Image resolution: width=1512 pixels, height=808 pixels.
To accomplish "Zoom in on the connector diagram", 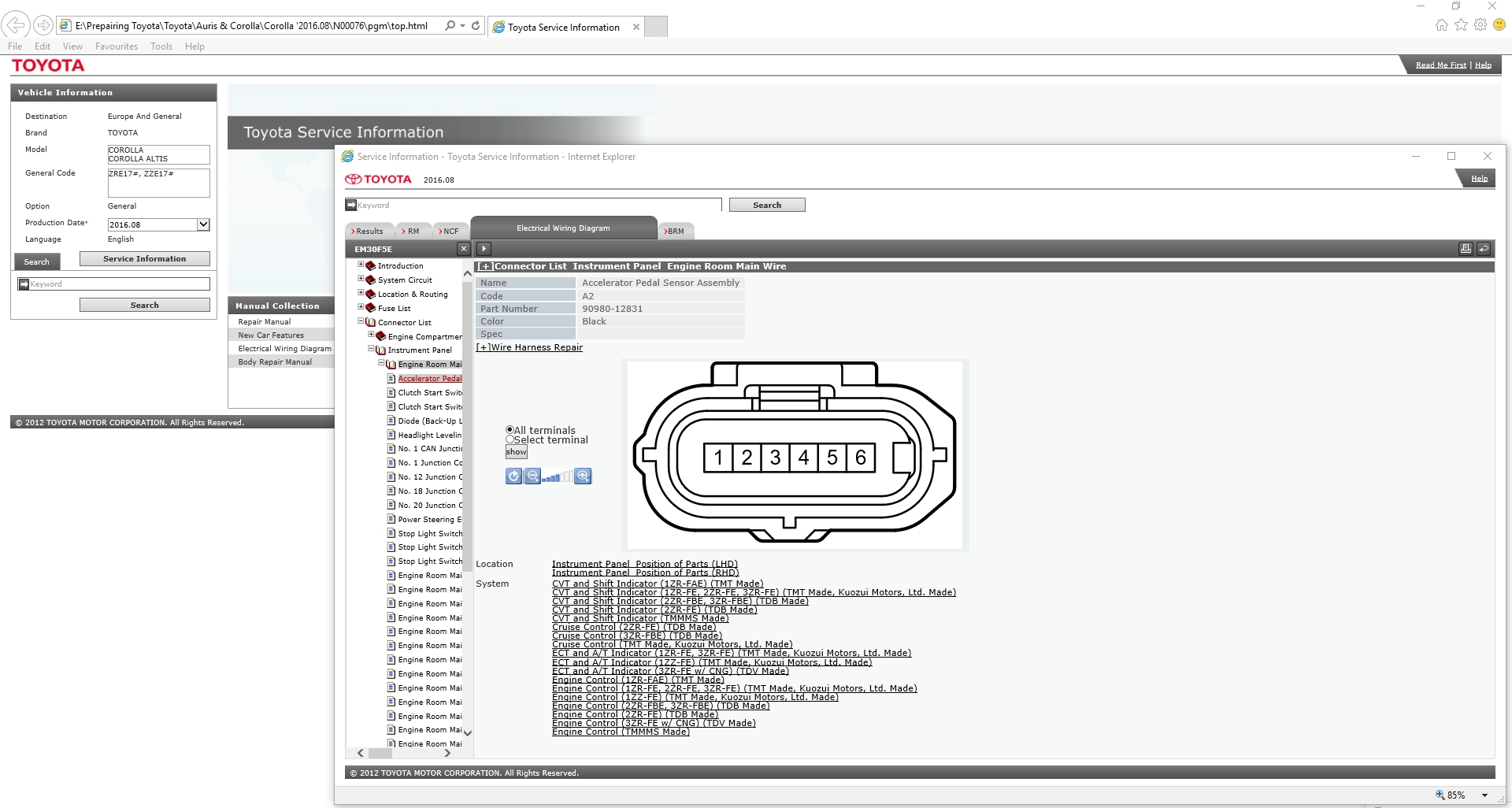I will click(x=583, y=476).
